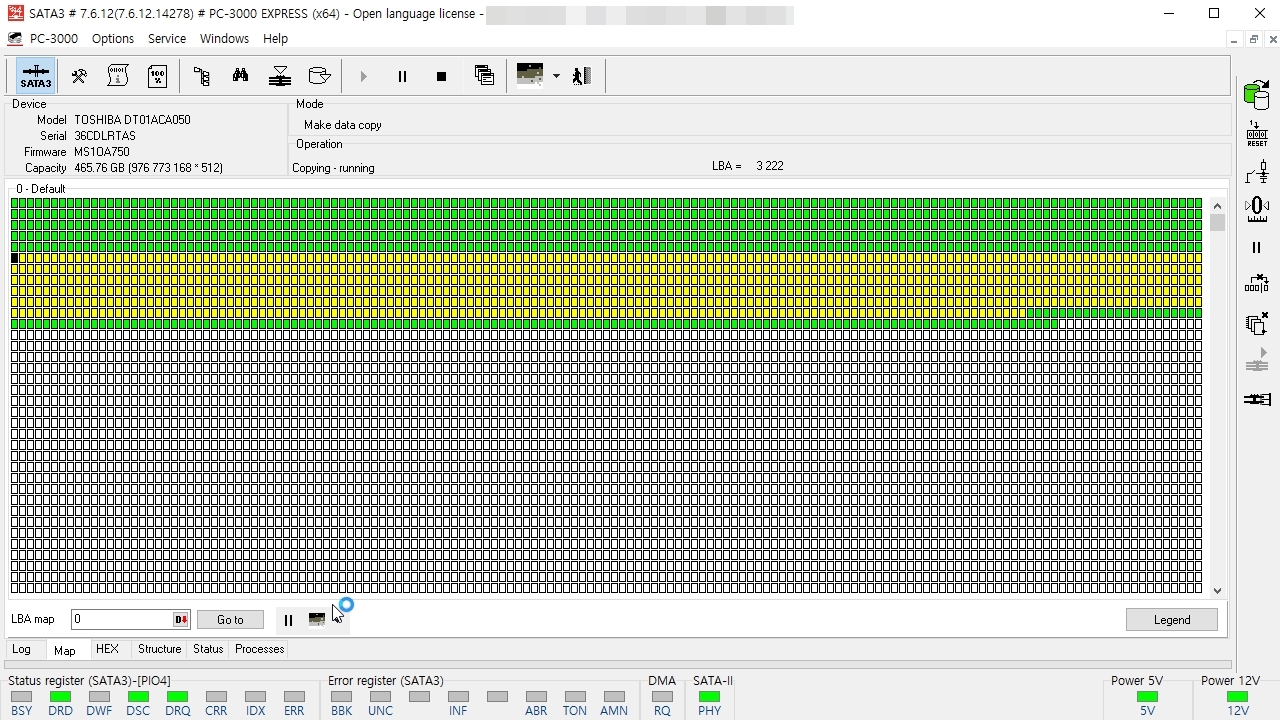The image size is (1280, 720).
Task: Click the head stack triangle icon
Action: click(280, 76)
